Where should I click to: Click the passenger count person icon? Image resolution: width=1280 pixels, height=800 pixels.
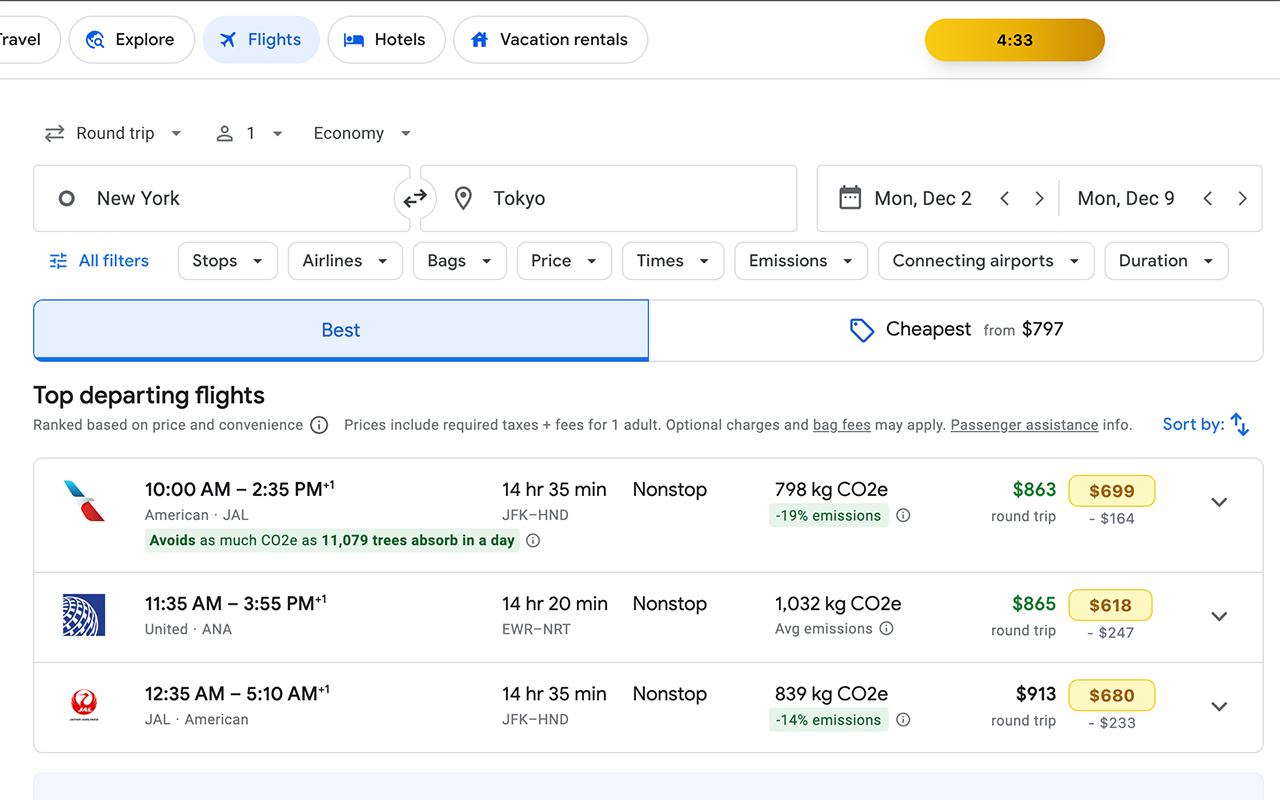point(225,133)
